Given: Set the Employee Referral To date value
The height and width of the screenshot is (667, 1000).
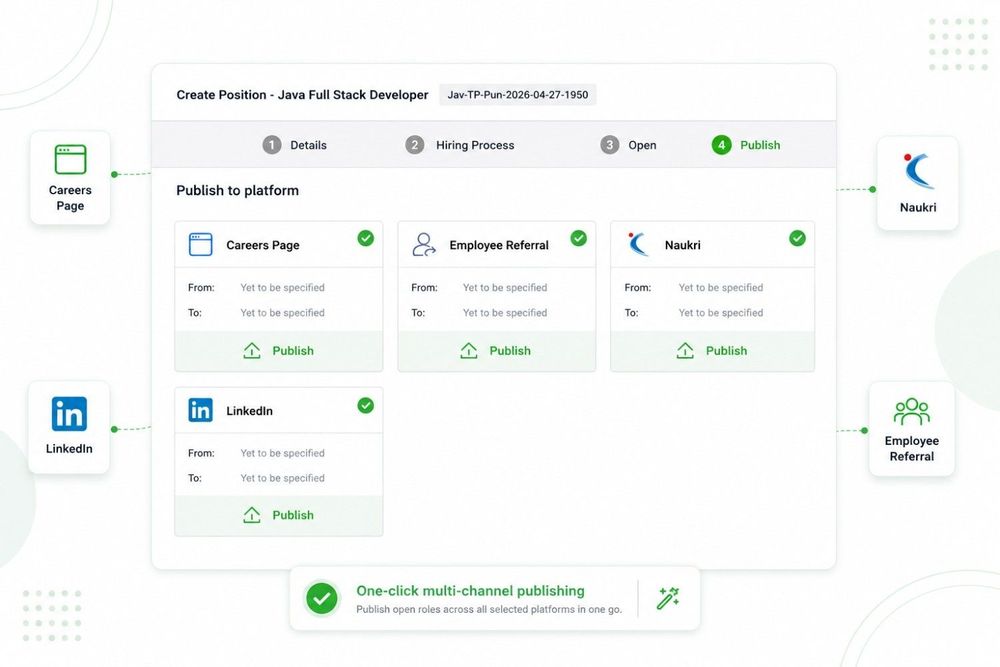Looking at the screenshot, I should 505,312.
